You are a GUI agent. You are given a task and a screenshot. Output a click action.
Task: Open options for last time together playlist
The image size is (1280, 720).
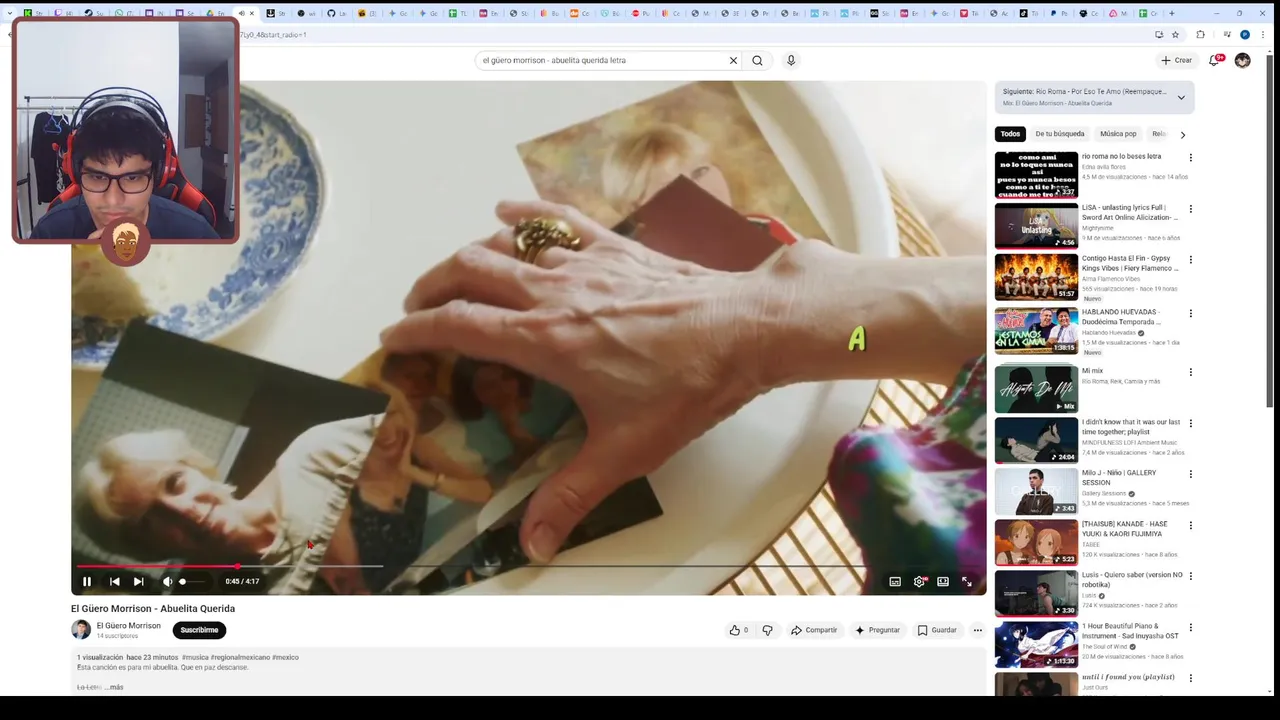pyautogui.click(x=1190, y=423)
